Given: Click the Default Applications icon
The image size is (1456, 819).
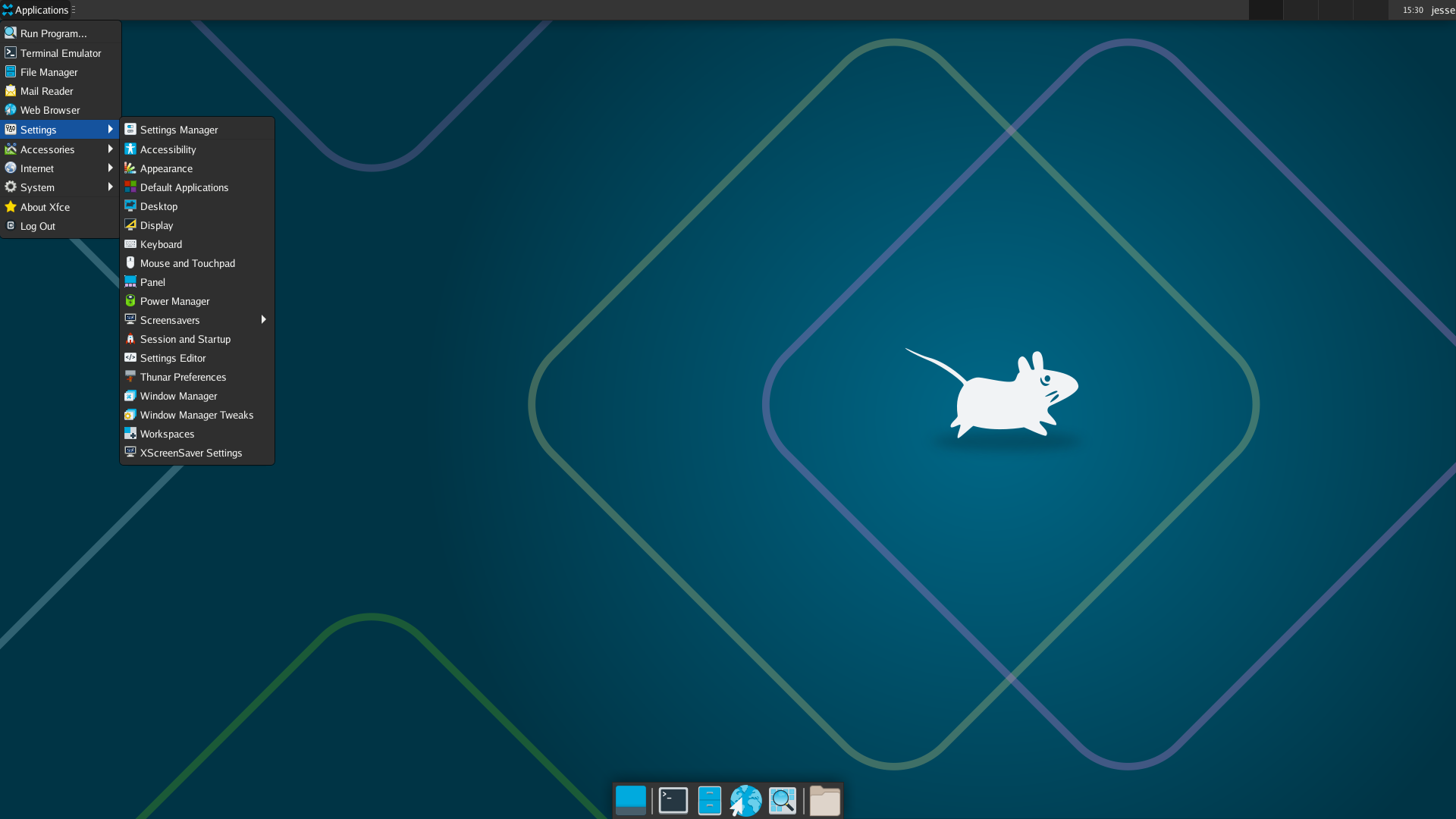Looking at the screenshot, I should [130, 187].
